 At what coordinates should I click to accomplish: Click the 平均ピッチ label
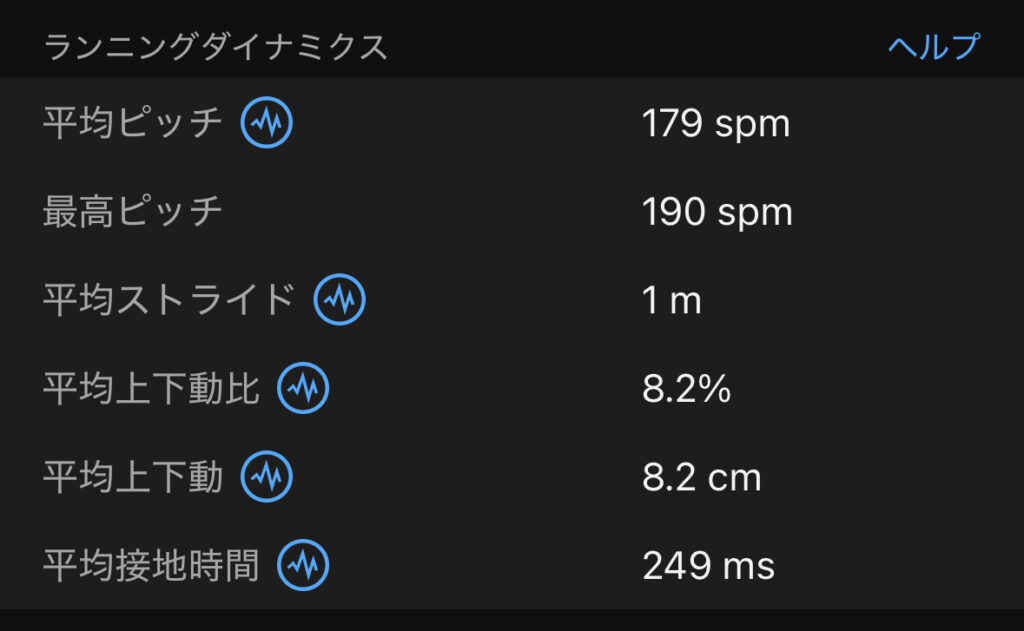132,123
